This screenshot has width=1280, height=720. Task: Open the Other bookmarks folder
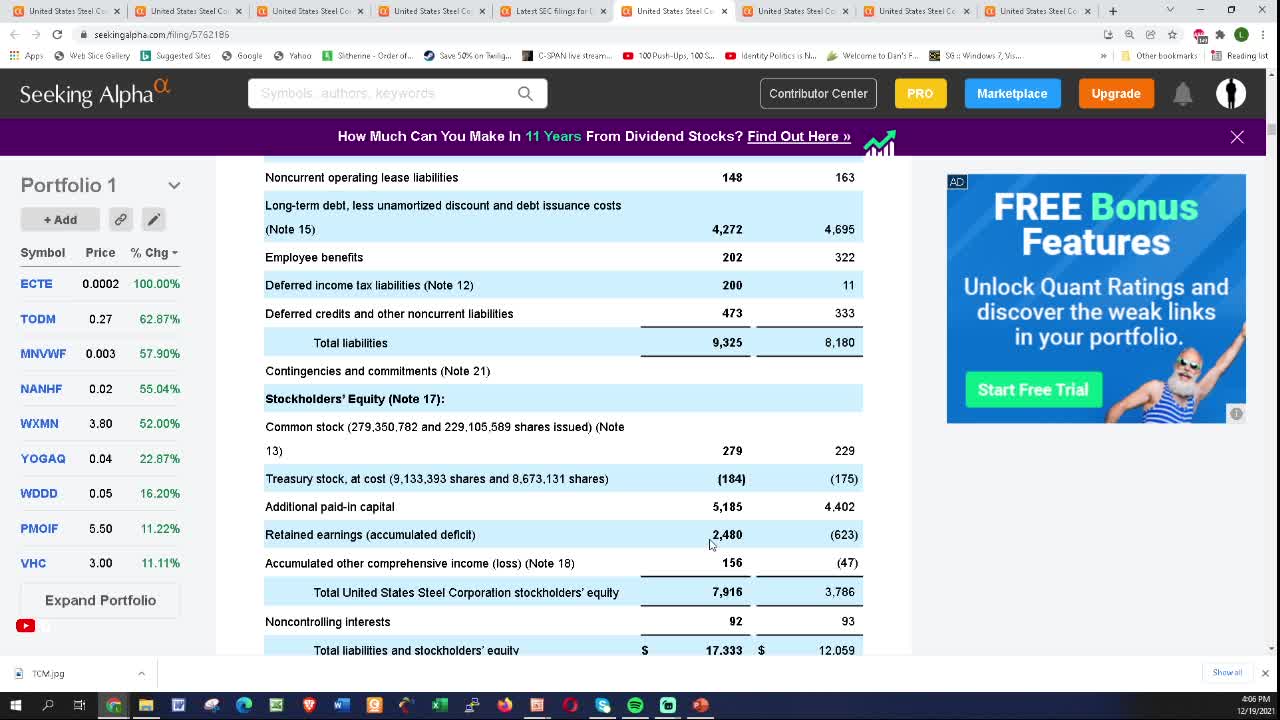1158,56
